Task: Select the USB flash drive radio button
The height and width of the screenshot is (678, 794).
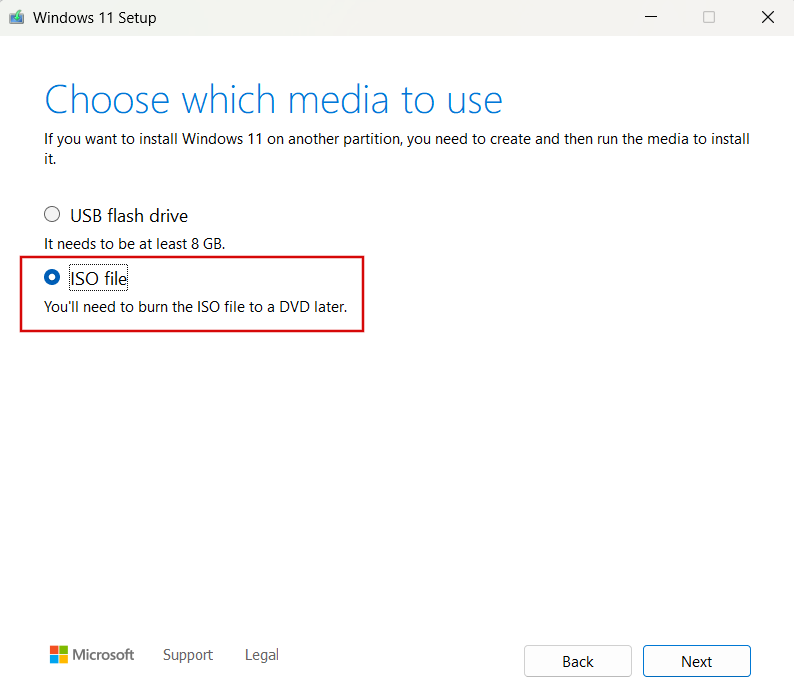Action: [52, 215]
